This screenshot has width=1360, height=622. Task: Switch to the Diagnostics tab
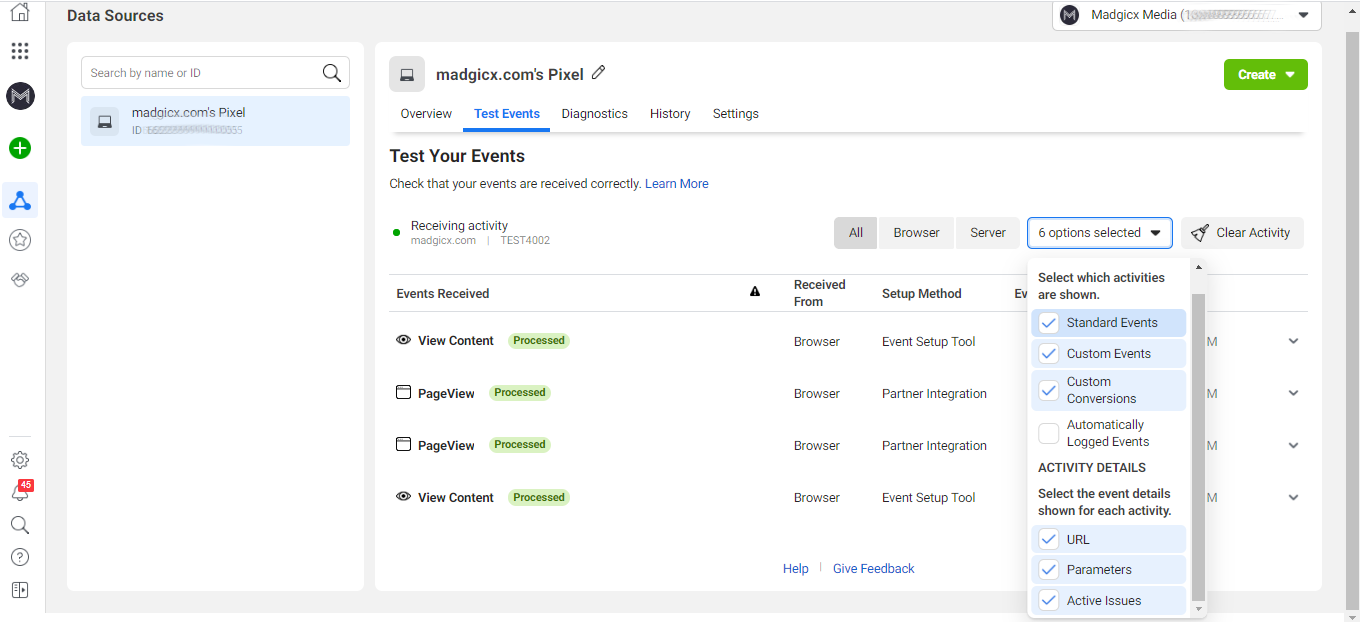pyautogui.click(x=595, y=114)
